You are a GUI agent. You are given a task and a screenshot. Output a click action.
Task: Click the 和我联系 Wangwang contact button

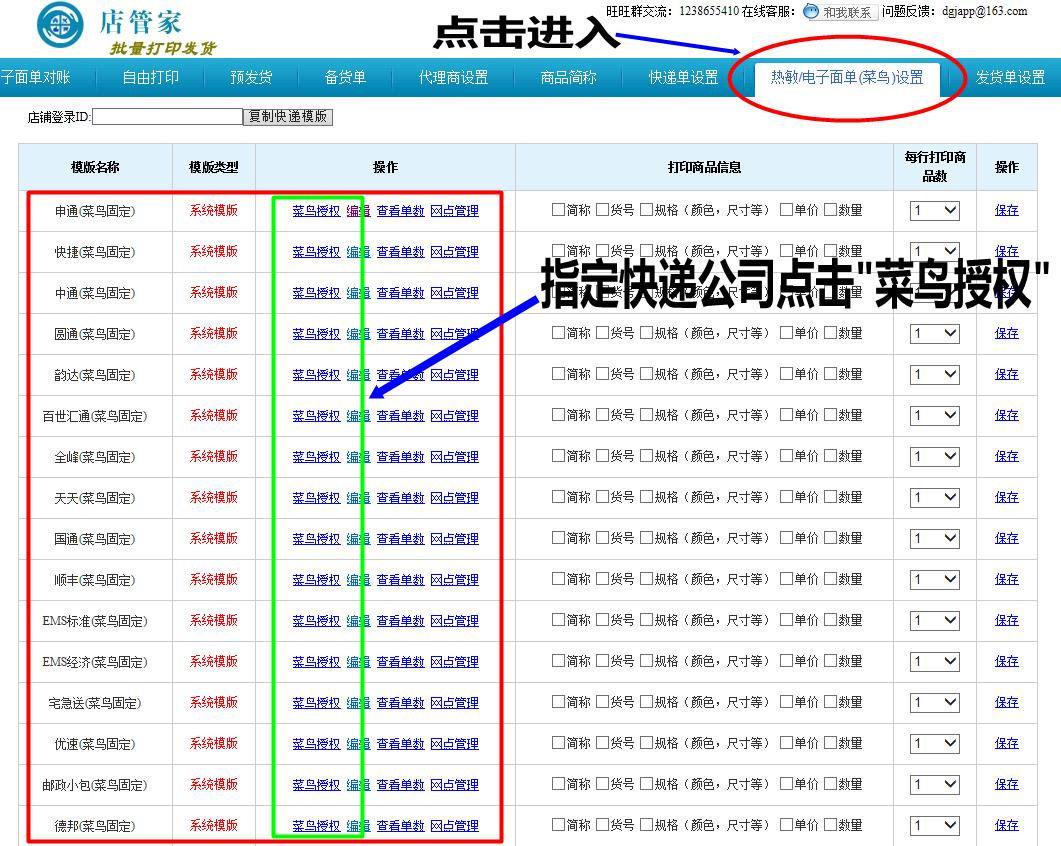tap(841, 12)
